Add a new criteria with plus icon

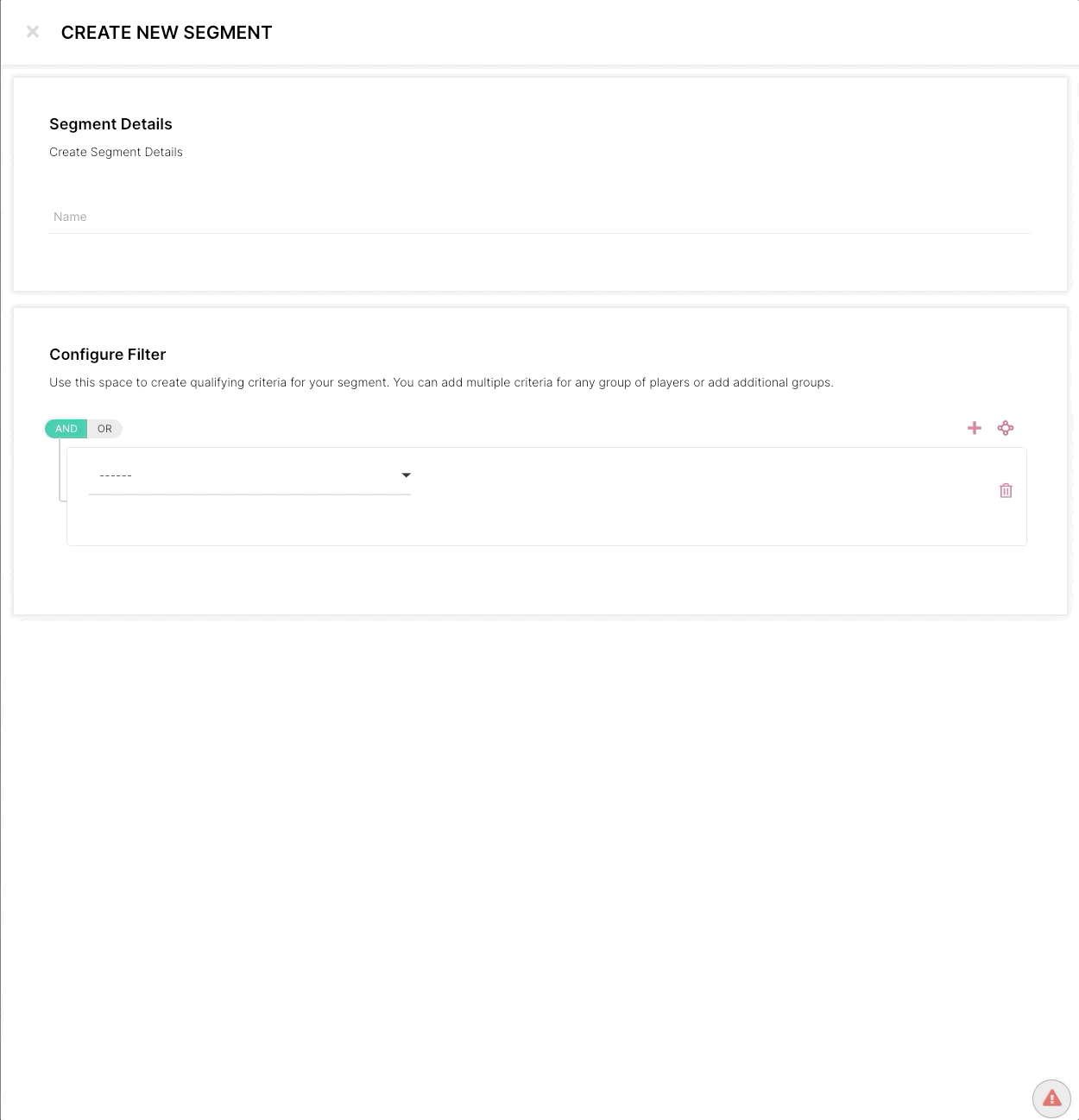click(975, 428)
